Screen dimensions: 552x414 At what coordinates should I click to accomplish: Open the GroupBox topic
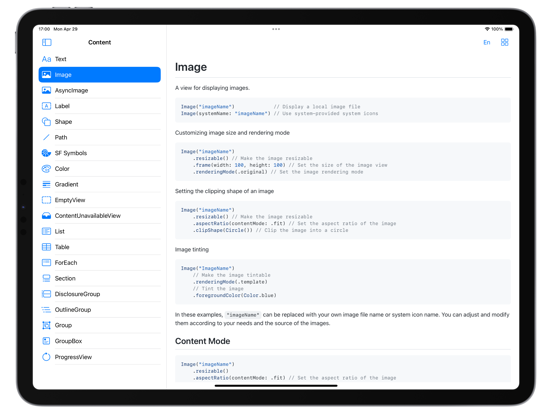[x=100, y=341]
